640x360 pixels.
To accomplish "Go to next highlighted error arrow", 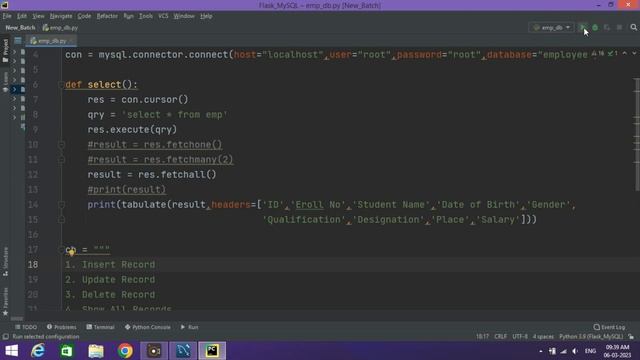I will pyautogui.click(x=634, y=53).
